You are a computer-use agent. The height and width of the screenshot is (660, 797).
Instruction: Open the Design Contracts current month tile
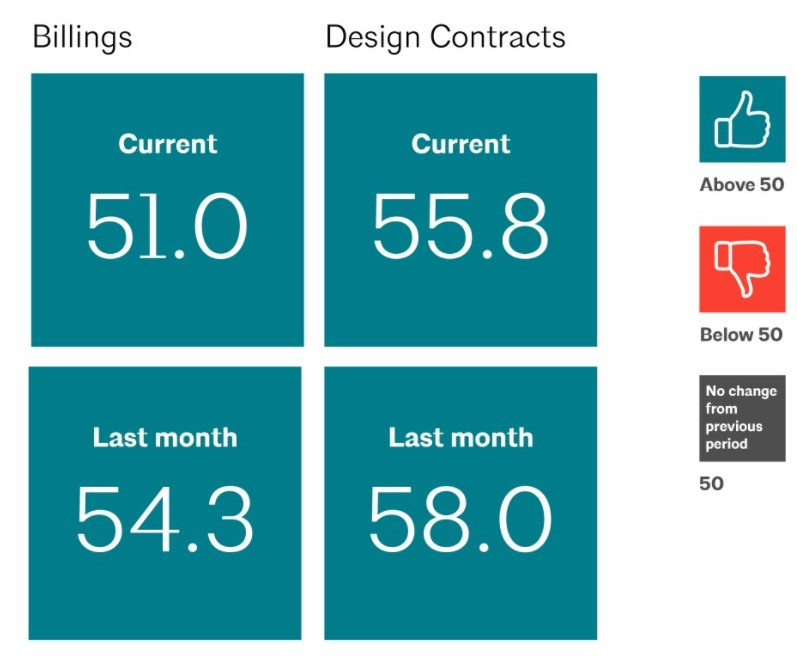click(460, 300)
